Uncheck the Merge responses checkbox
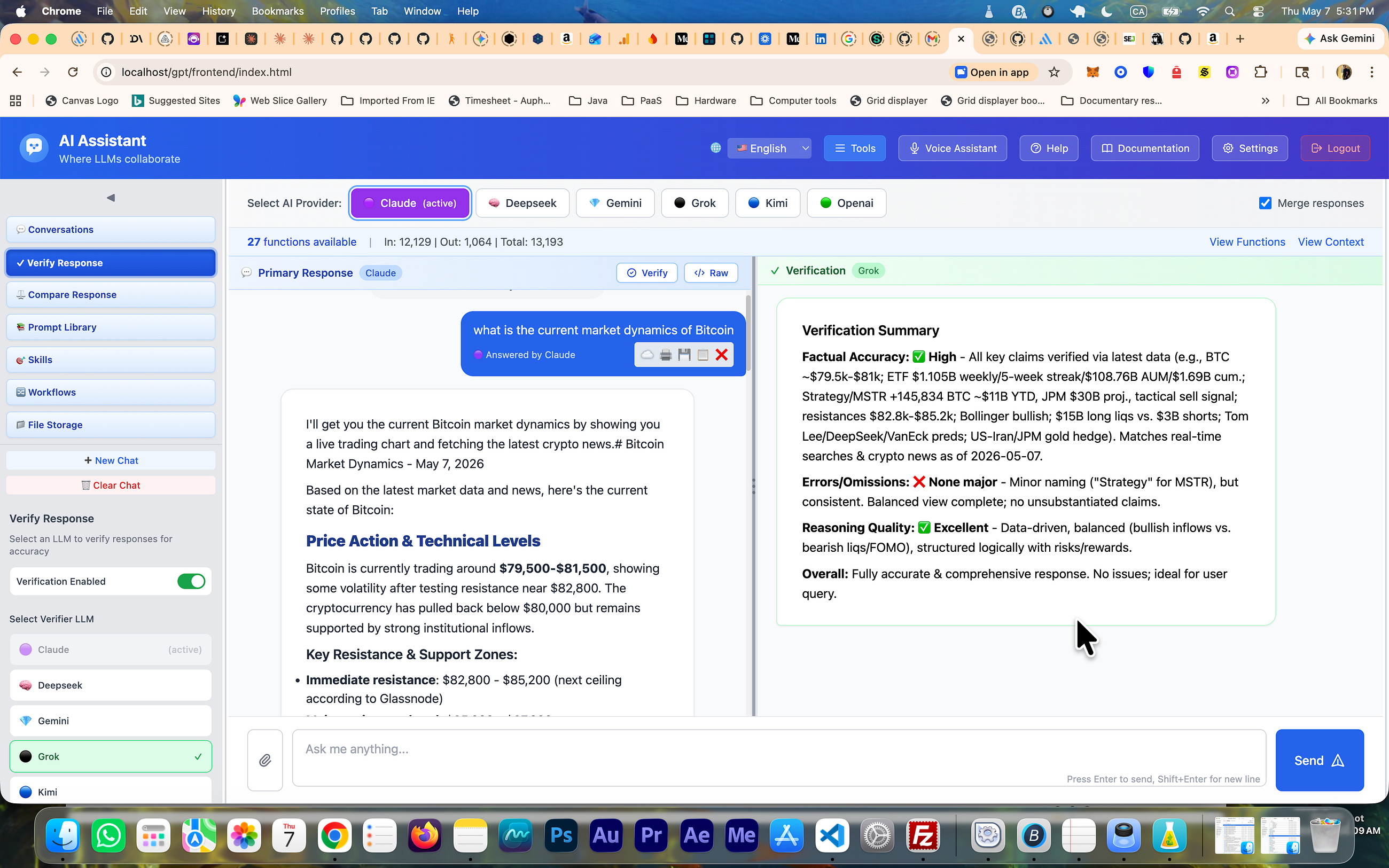 click(1265, 202)
